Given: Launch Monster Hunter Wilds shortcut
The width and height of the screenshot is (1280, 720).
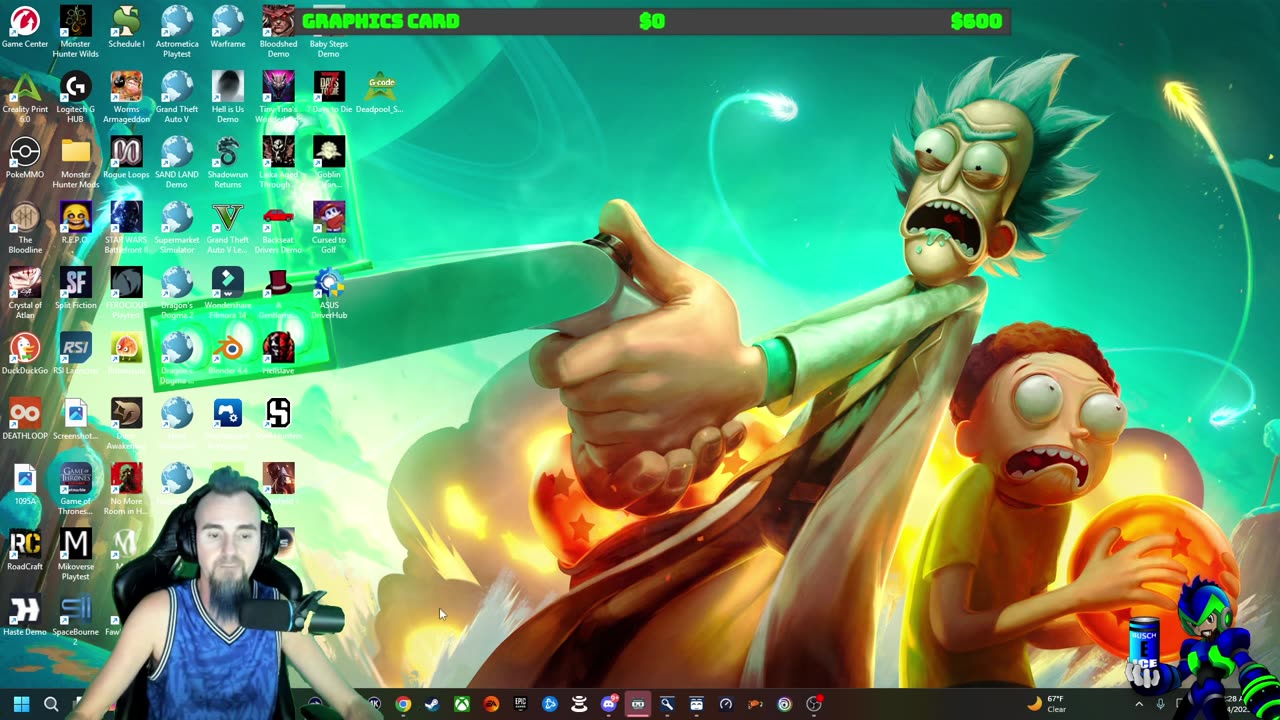Looking at the screenshot, I should click(76, 31).
